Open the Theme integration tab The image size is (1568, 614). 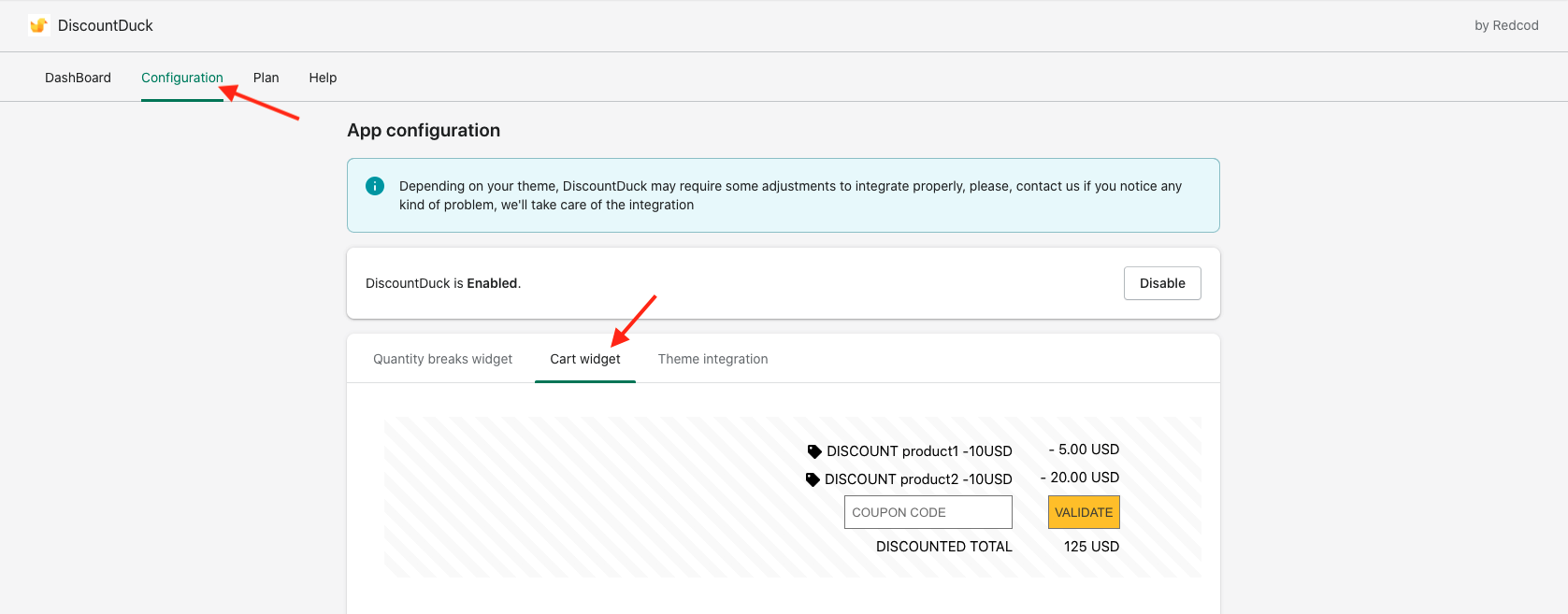[712, 359]
